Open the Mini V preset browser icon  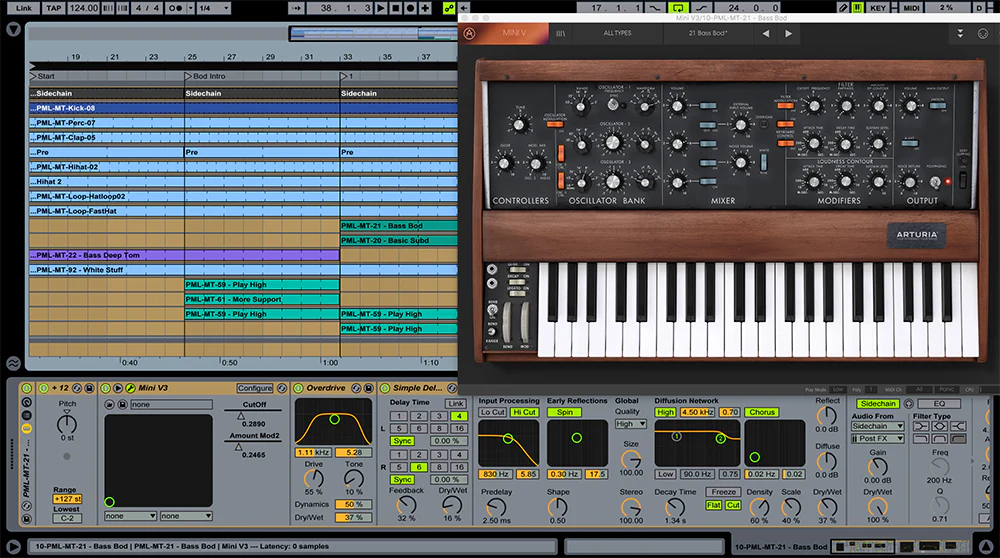[x=560, y=33]
